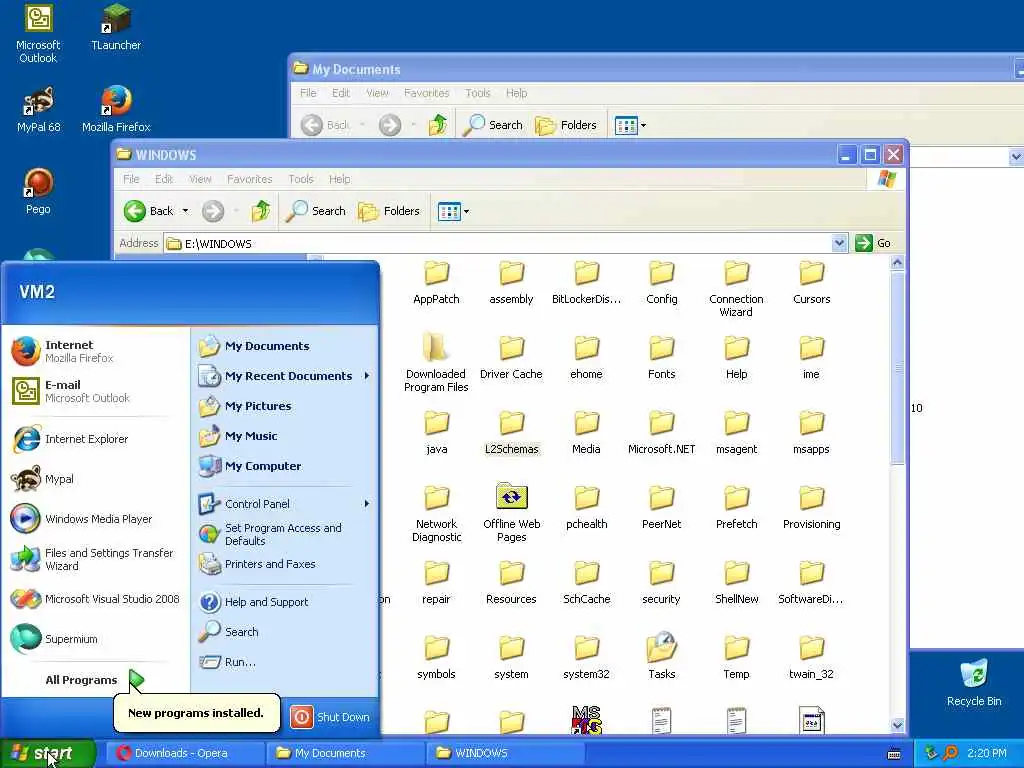Select the MyPal 68 desktop icon

coord(38,110)
